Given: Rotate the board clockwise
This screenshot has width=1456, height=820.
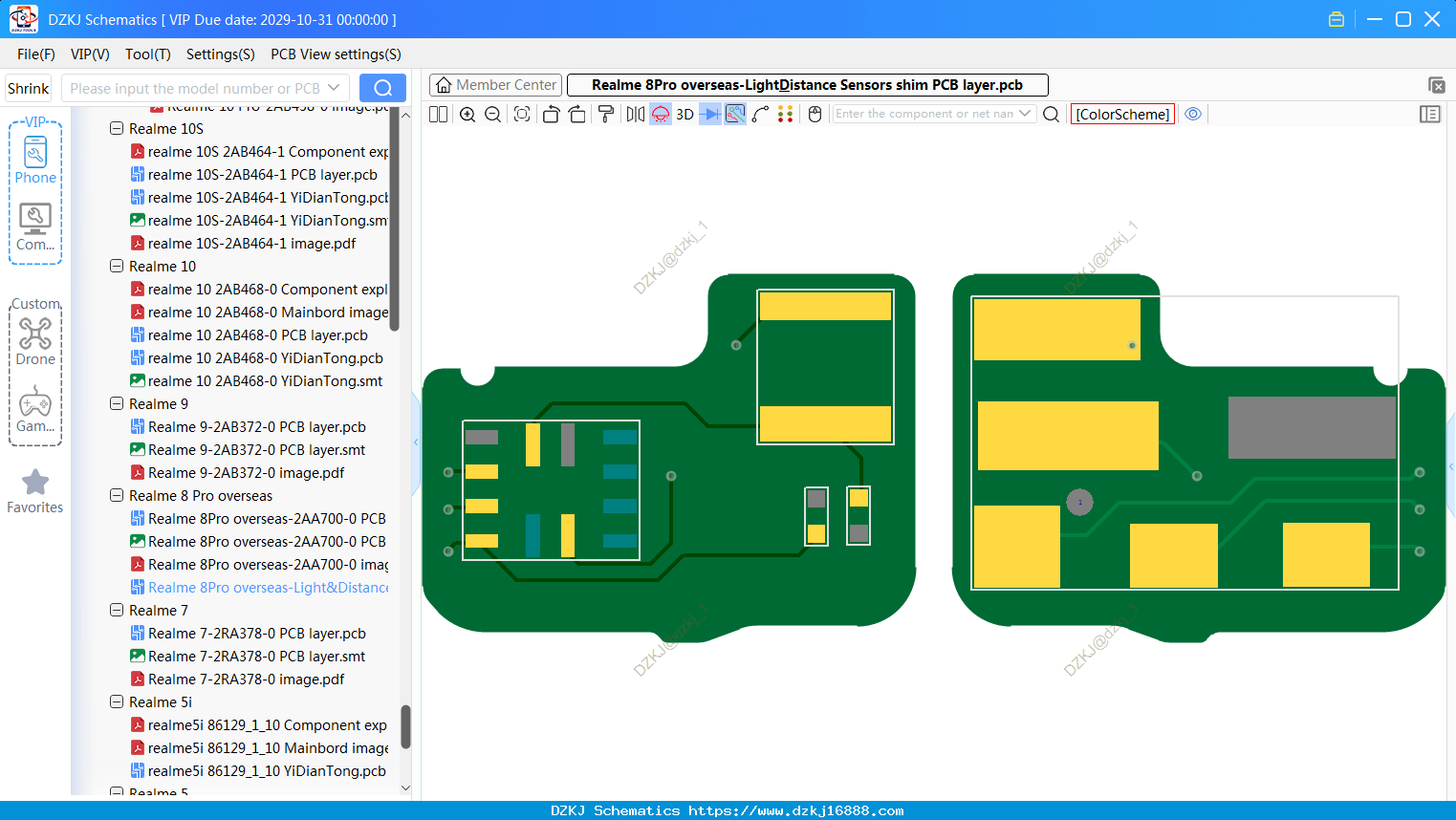Looking at the screenshot, I should pyautogui.click(x=576, y=114).
